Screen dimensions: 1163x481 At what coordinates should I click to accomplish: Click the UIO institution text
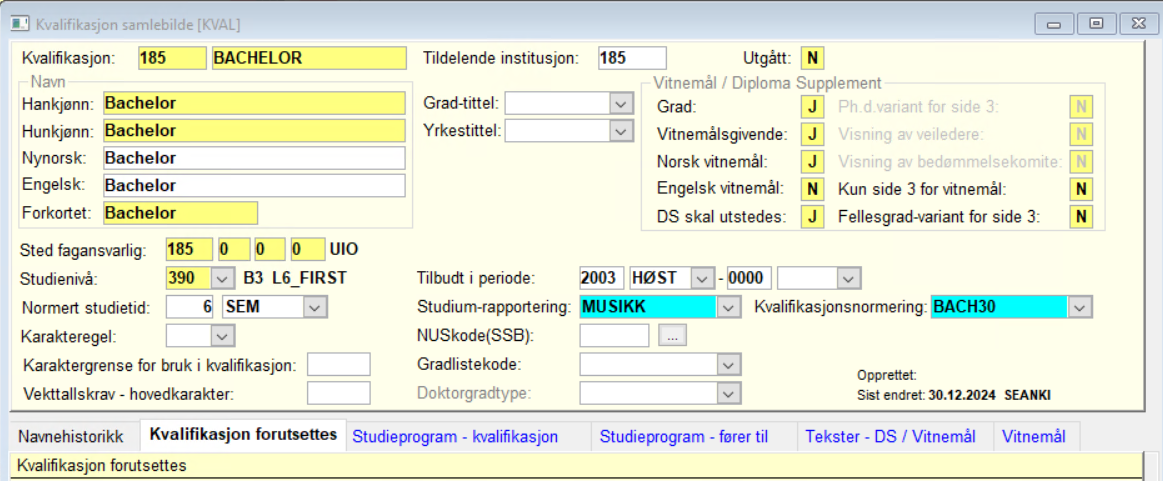click(x=344, y=249)
